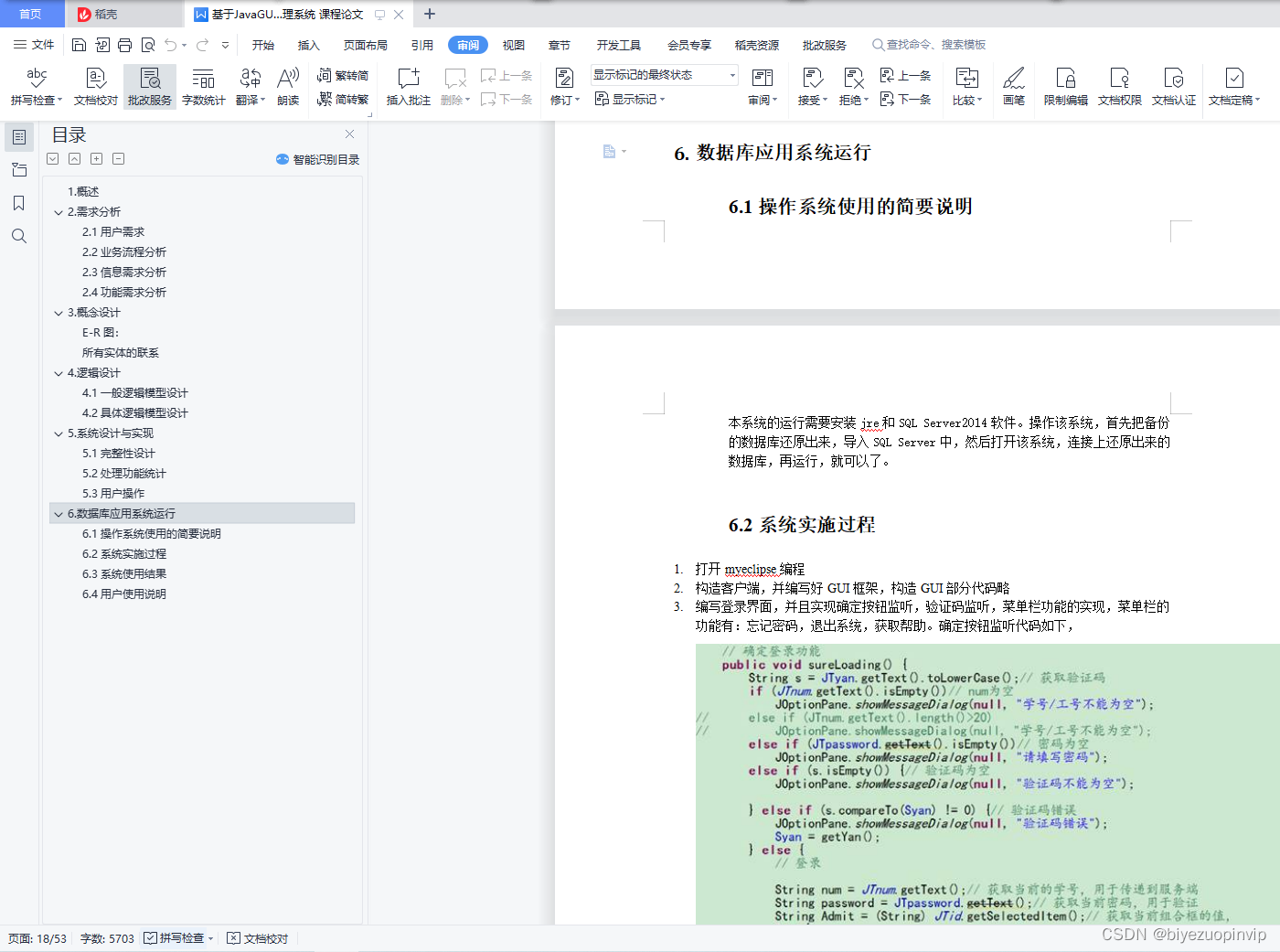Close the 目录 navigation pane
The image size is (1280, 952).
[349, 134]
